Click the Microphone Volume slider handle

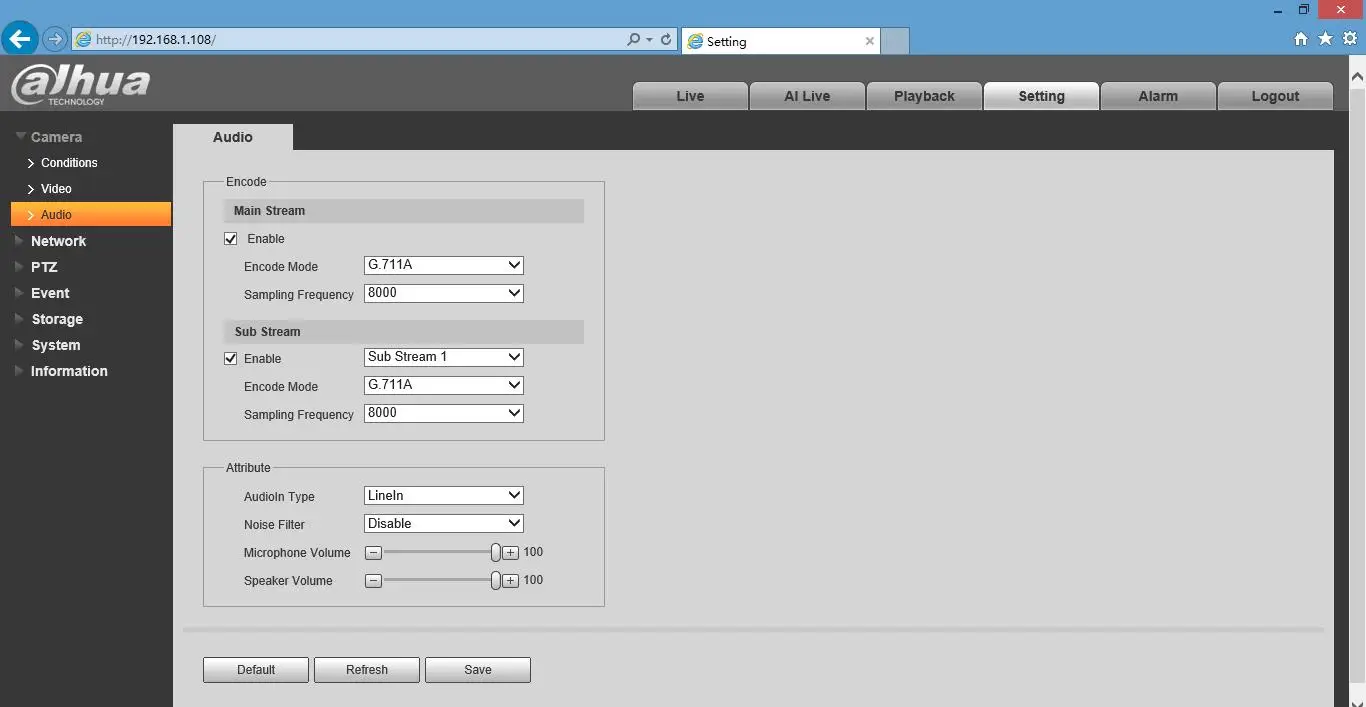click(x=495, y=552)
